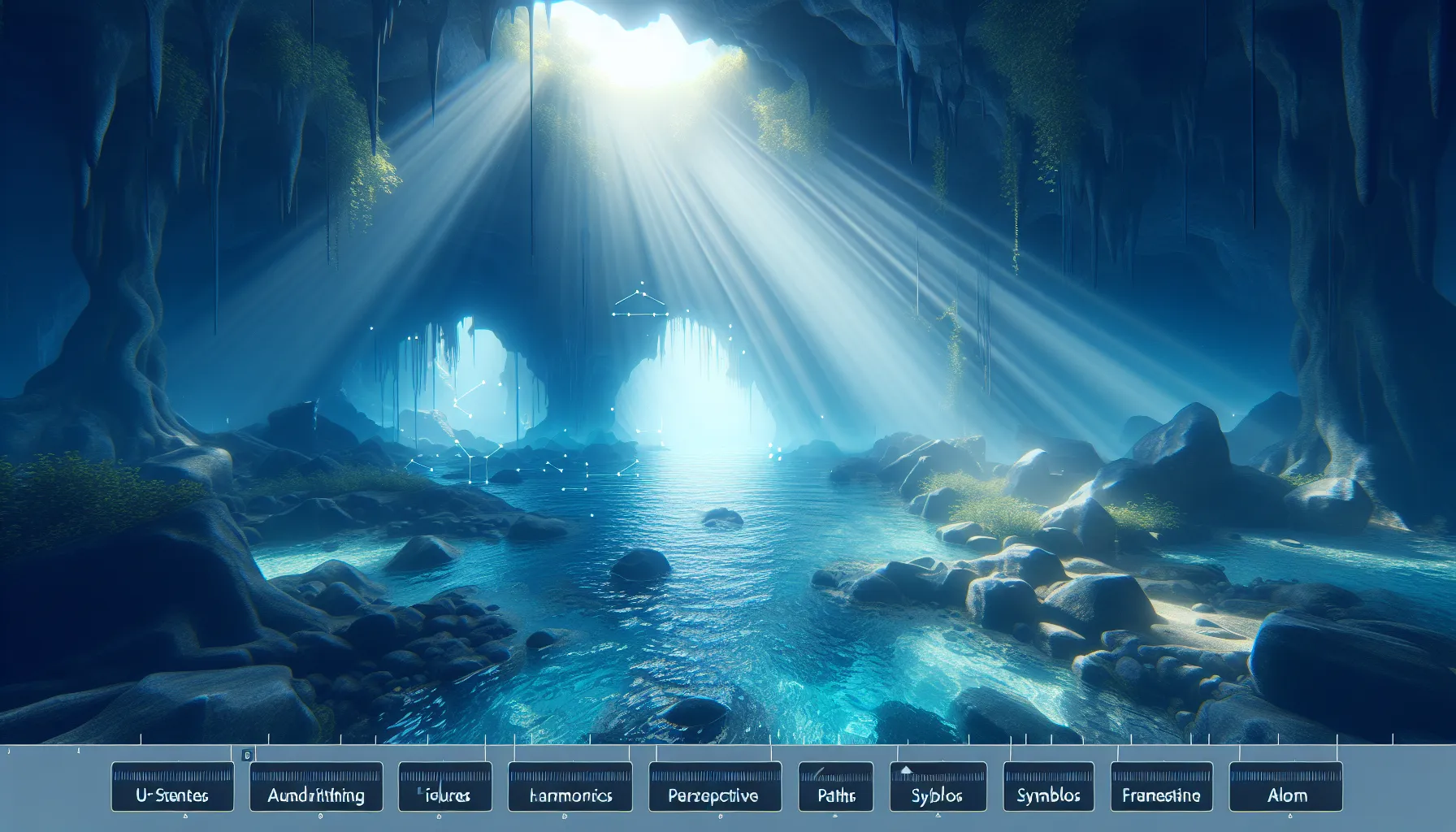Click the Paths tool button
This screenshot has width=1456, height=832.
835,786
